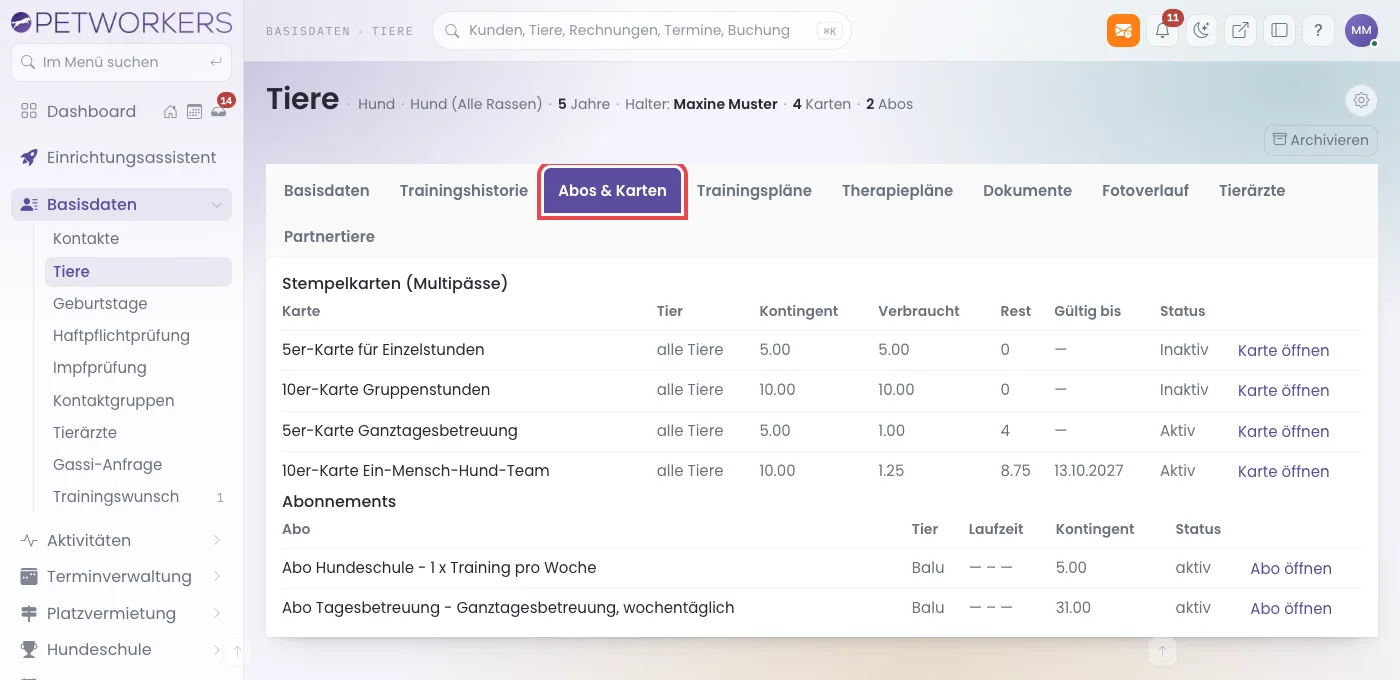
Task: Click the scroll-to-top arrow below the table
Action: tap(1162, 652)
